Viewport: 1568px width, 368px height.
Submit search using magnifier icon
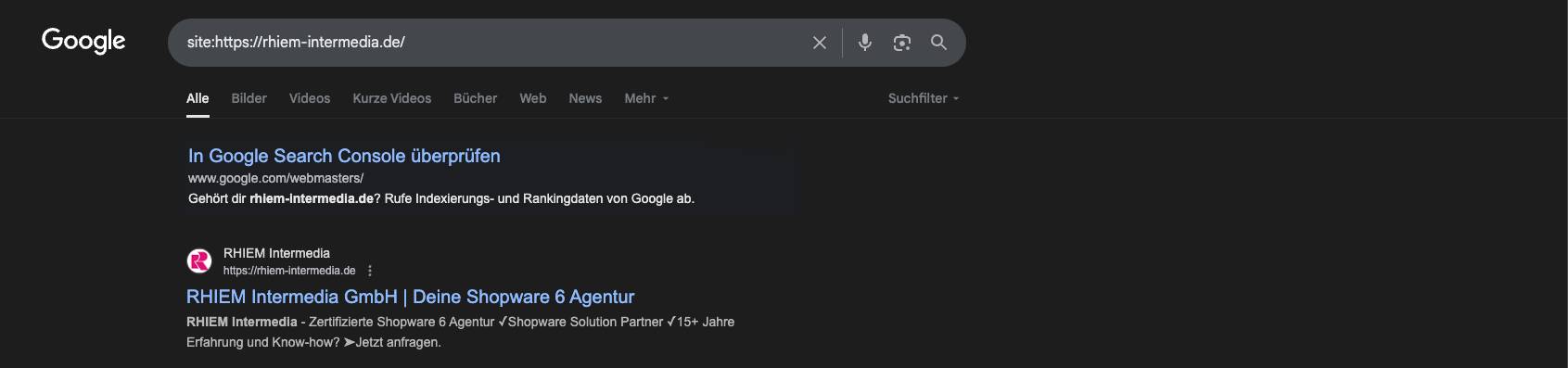point(938,43)
